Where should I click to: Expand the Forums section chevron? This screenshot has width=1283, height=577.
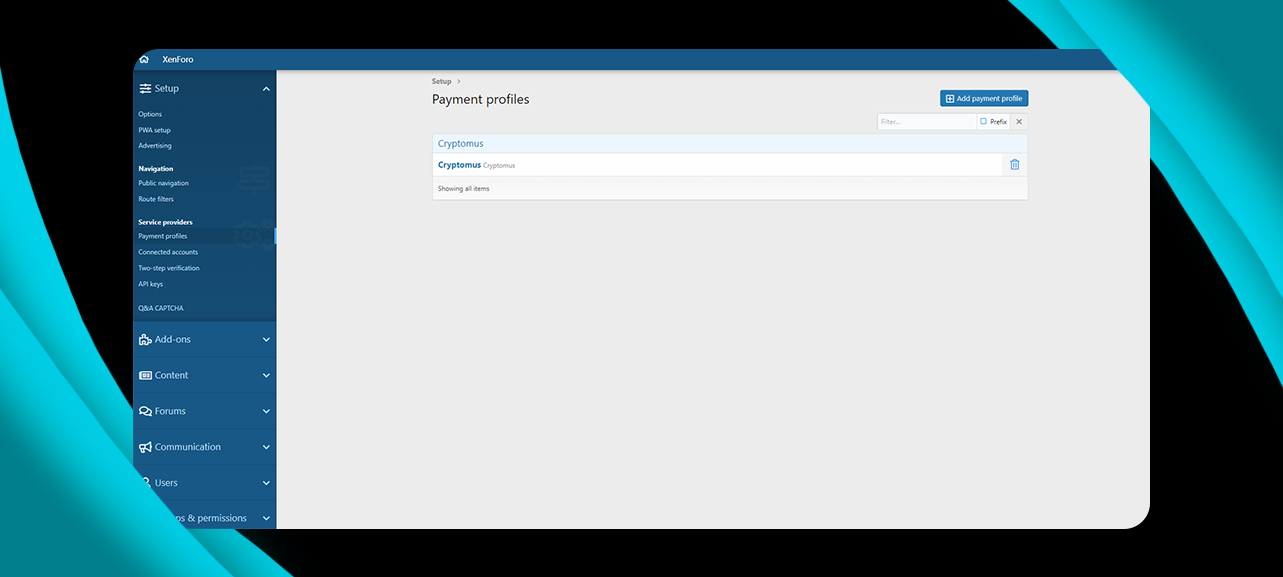tap(266, 412)
